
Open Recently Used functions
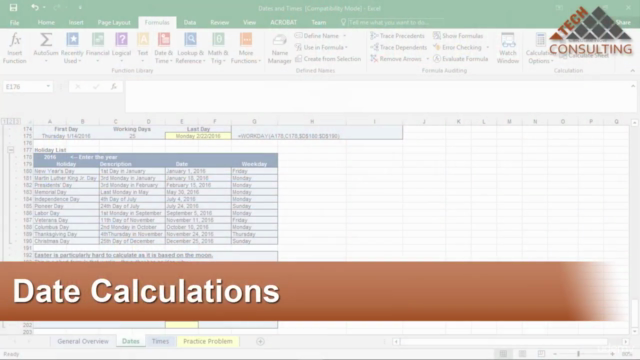pos(72,48)
